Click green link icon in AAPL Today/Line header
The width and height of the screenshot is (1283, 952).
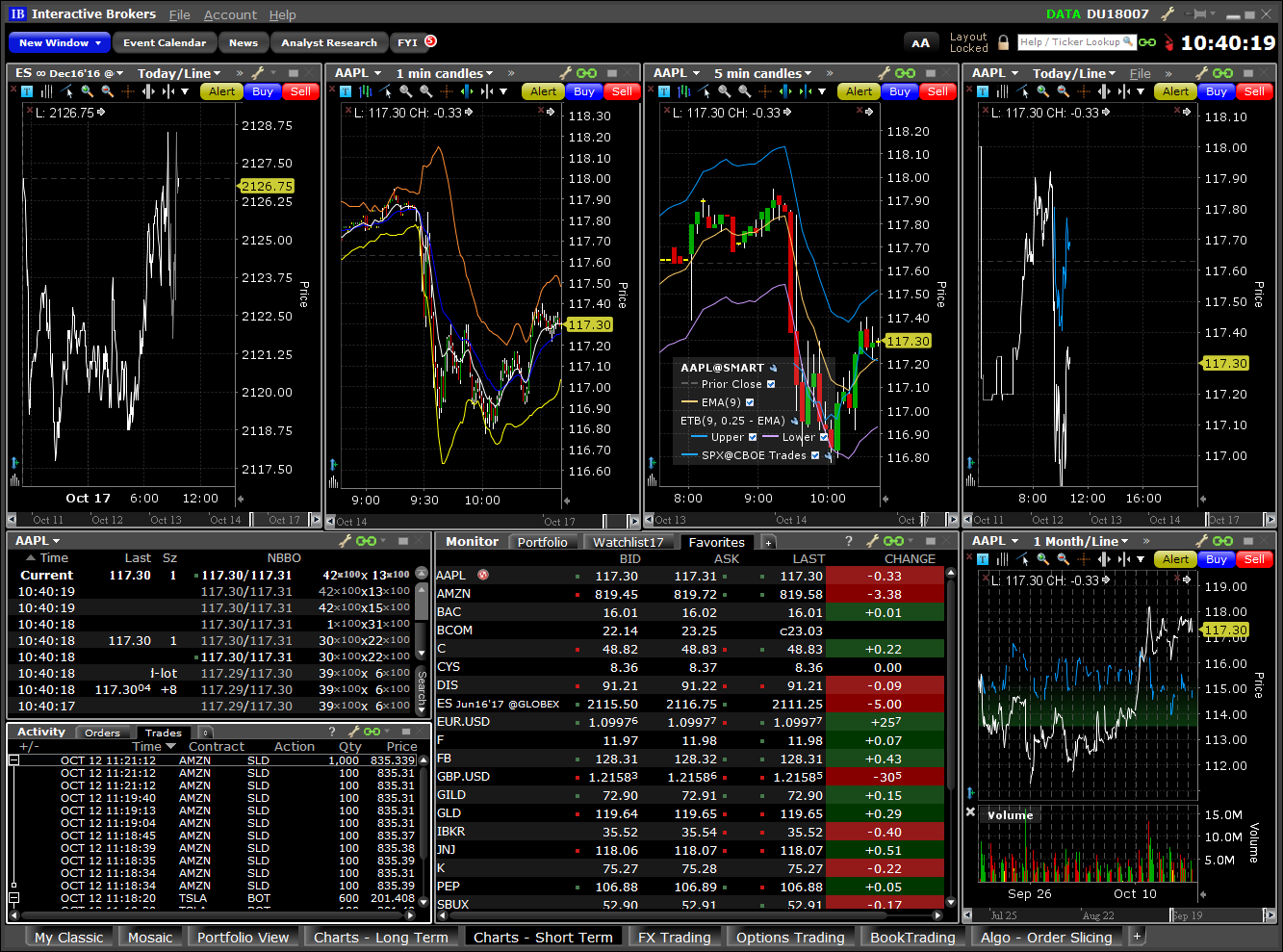pos(1223,73)
